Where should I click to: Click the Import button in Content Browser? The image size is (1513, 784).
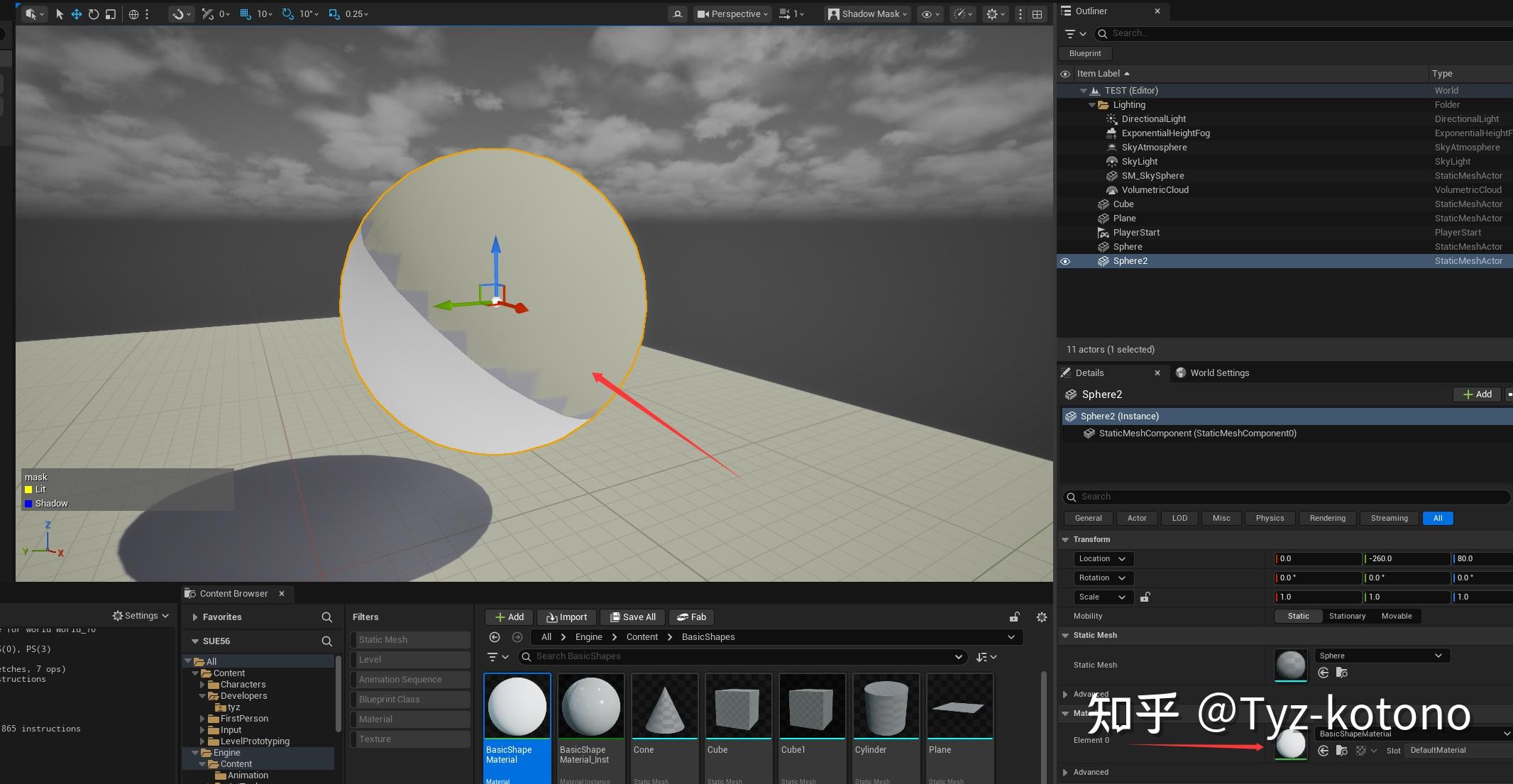tap(566, 617)
